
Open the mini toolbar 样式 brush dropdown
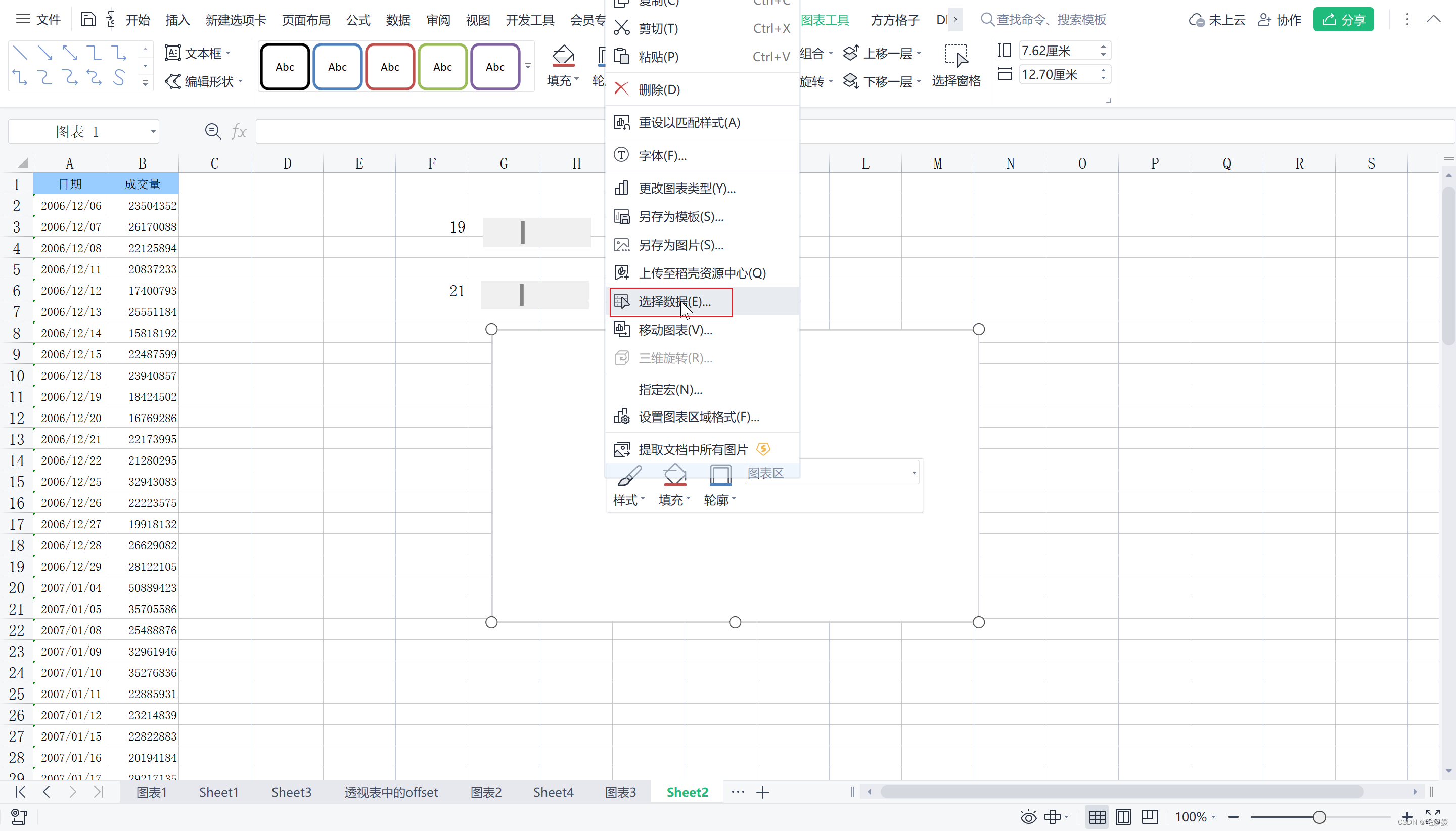(629, 486)
